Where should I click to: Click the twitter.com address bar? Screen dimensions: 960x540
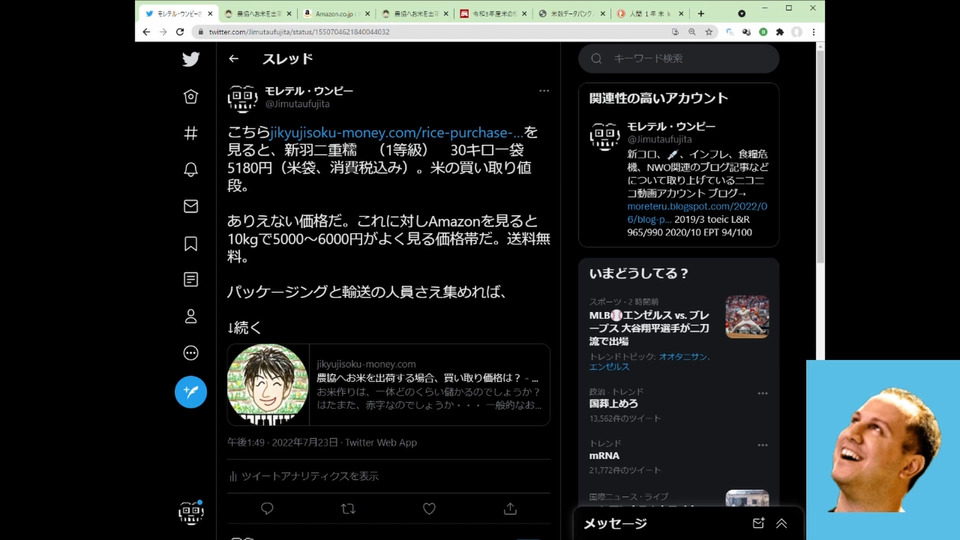(453, 32)
